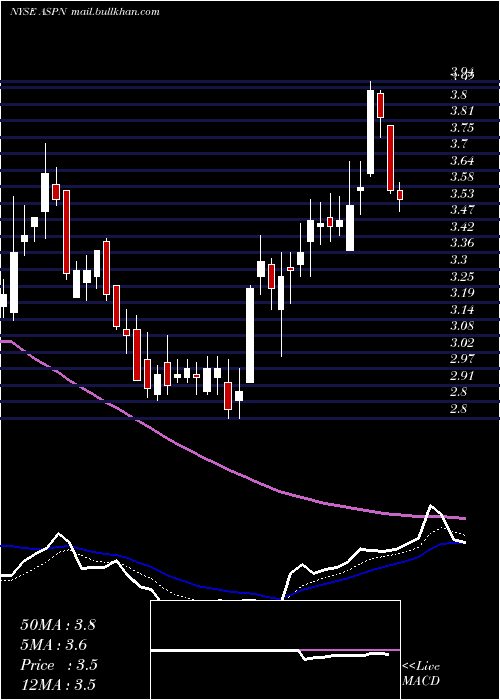Select the 3.14 price axis label

click(x=462, y=309)
